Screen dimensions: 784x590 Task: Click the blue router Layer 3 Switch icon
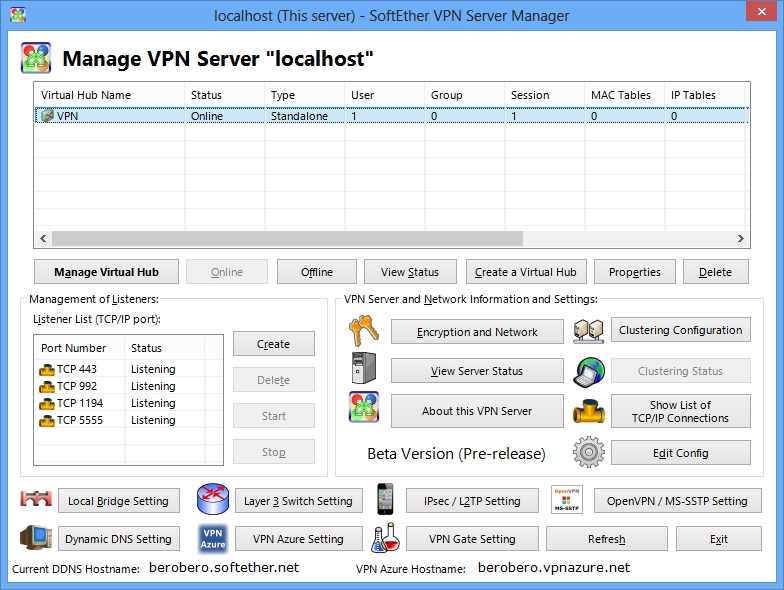click(213, 499)
